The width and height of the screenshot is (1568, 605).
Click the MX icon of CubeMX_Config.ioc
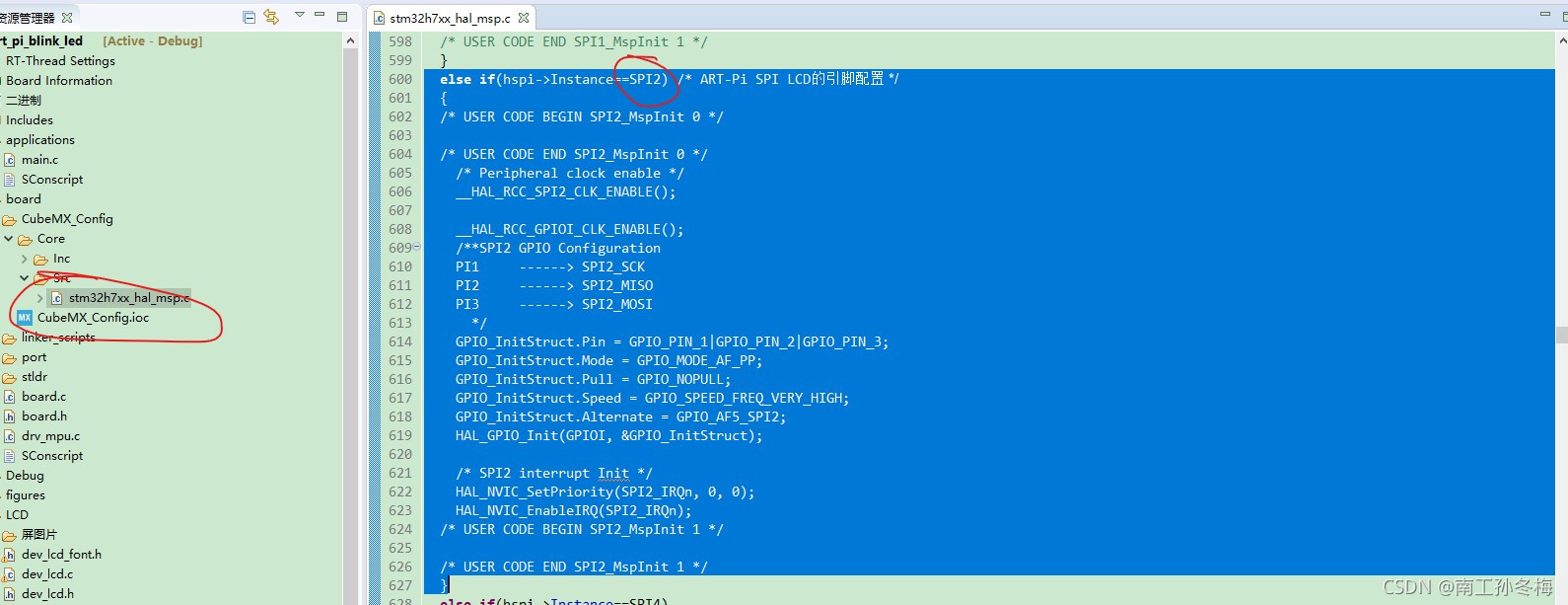(25, 317)
